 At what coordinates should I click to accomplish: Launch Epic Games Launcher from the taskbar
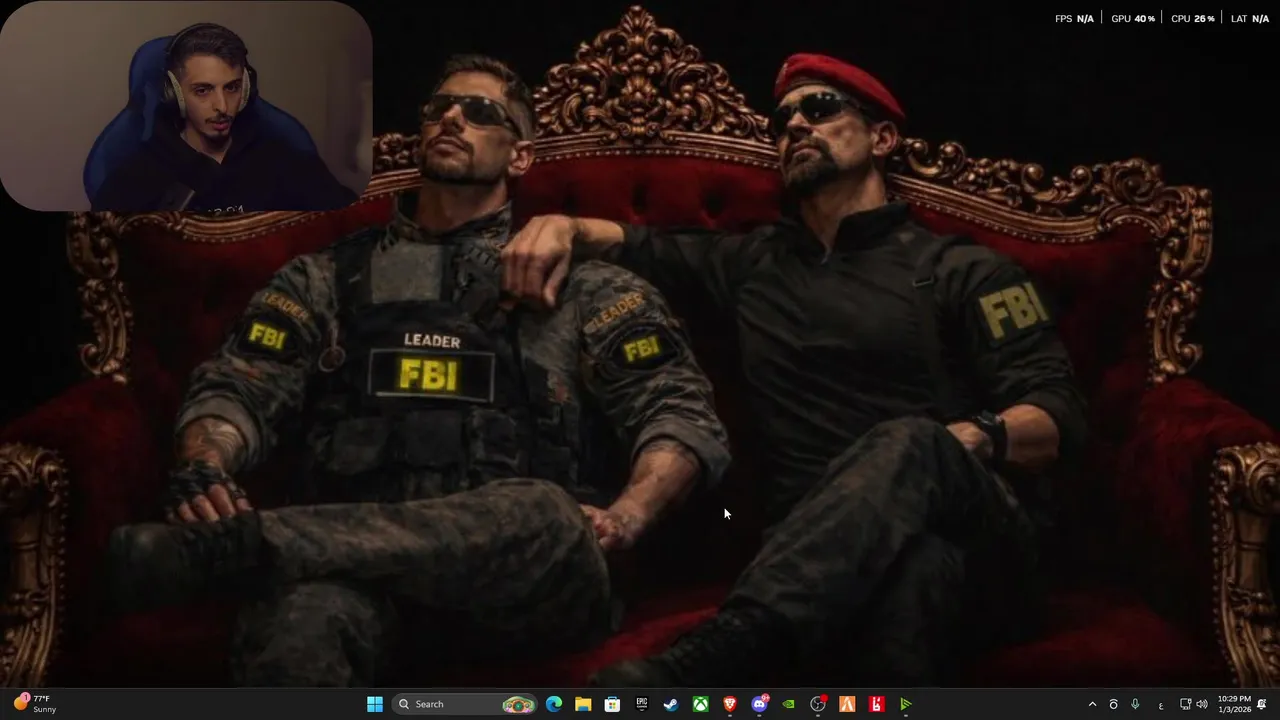[x=642, y=704]
